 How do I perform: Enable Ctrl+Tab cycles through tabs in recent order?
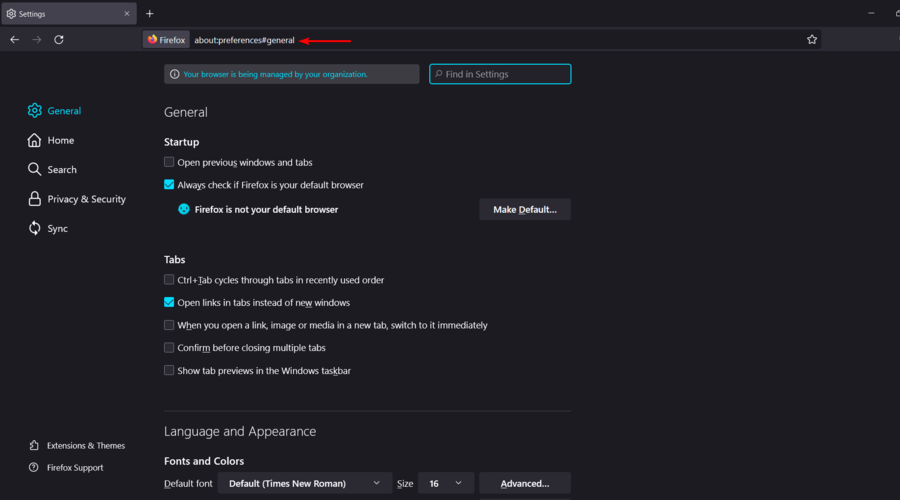(x=169, y=280)
